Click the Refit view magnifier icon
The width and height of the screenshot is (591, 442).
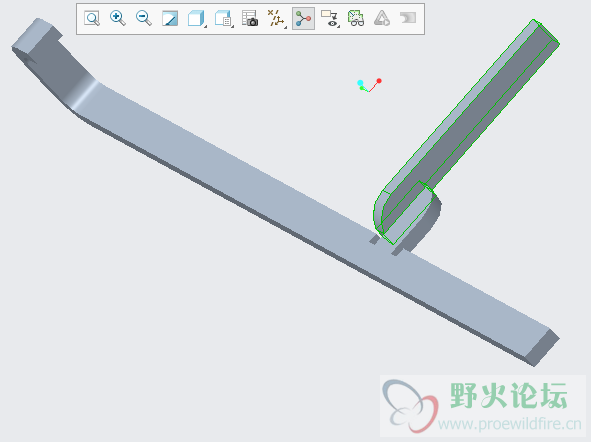point(92,18)
